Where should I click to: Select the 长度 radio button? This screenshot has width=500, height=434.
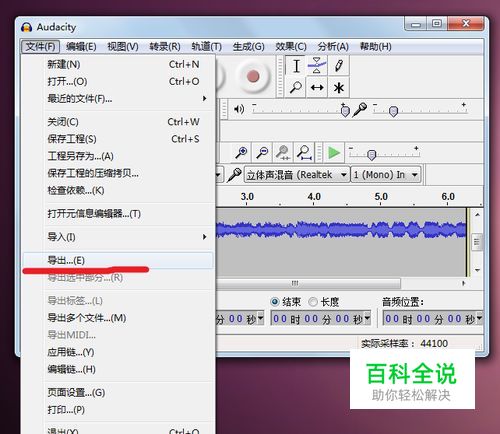coord(313,302)
